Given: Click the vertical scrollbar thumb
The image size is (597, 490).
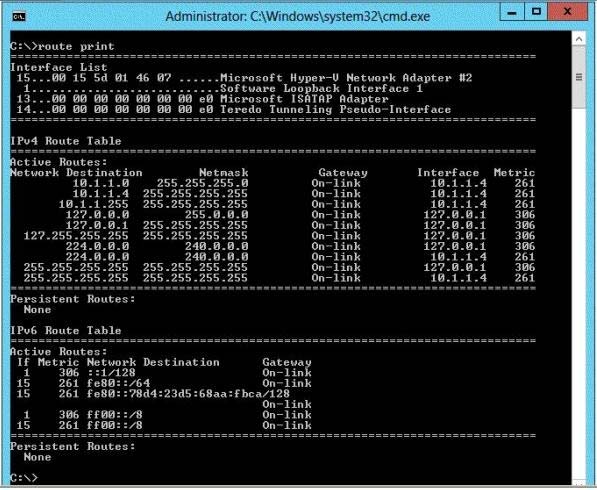Looking at the screenshot, I should tap(579, 77).
